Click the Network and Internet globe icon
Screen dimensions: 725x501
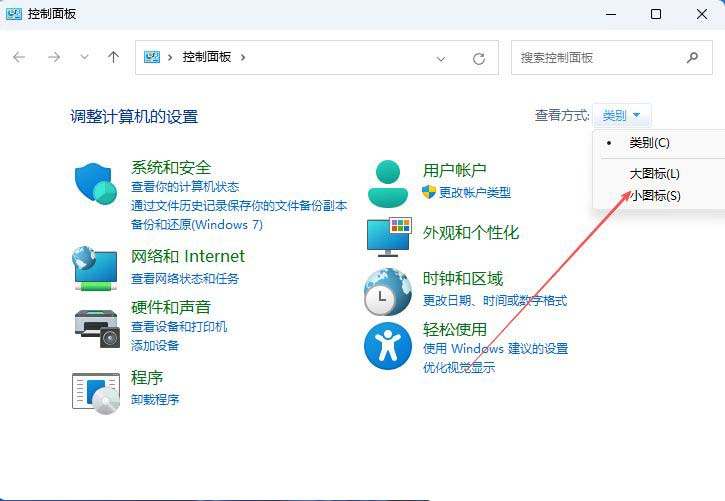click(x=96, y=268)
